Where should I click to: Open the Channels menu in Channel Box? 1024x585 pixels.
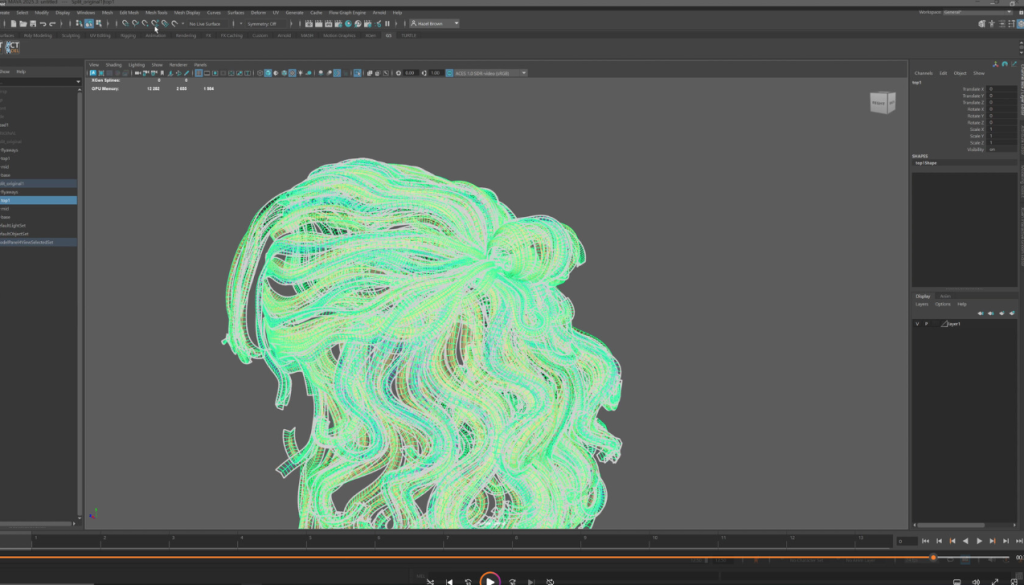pos(923,73)
